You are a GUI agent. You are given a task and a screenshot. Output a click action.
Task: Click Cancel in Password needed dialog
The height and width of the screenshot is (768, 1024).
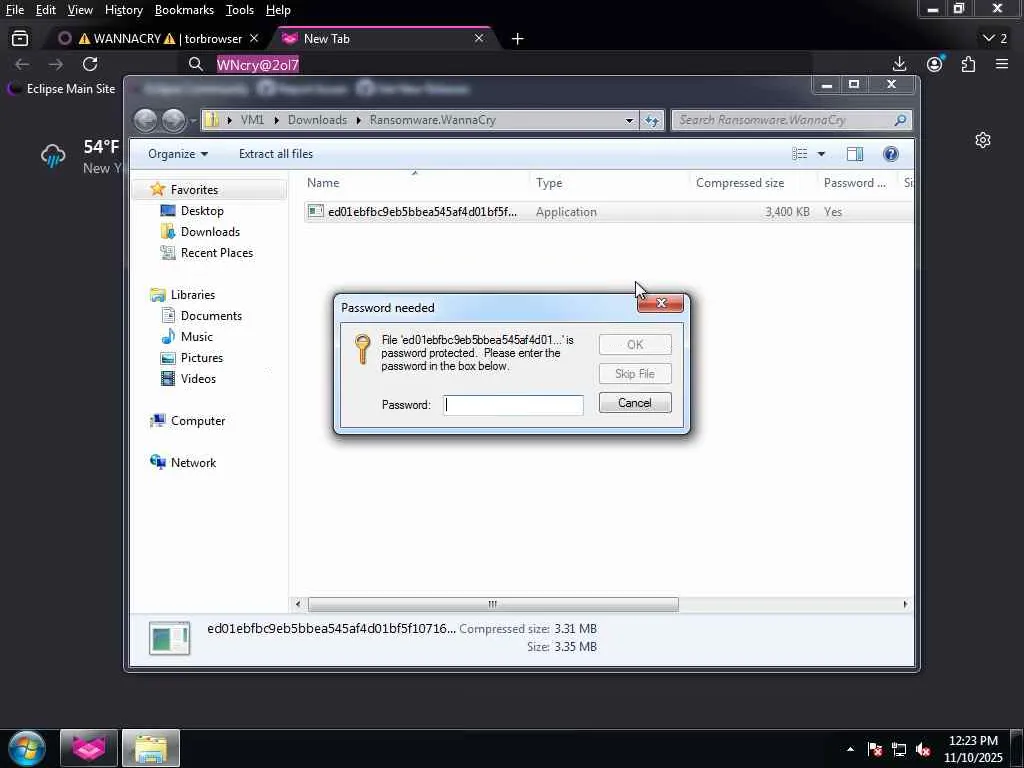tap(635, 403)
